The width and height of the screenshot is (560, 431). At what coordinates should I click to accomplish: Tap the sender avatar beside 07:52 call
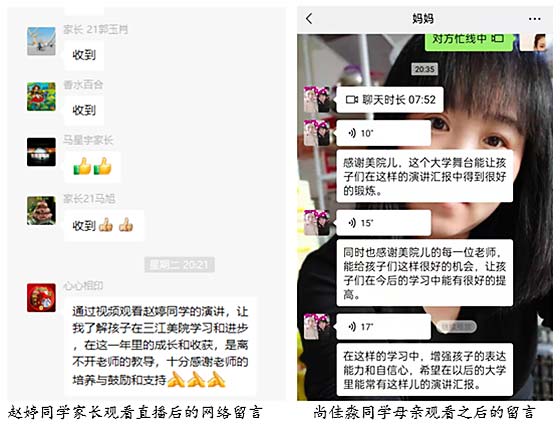[317, 100]
